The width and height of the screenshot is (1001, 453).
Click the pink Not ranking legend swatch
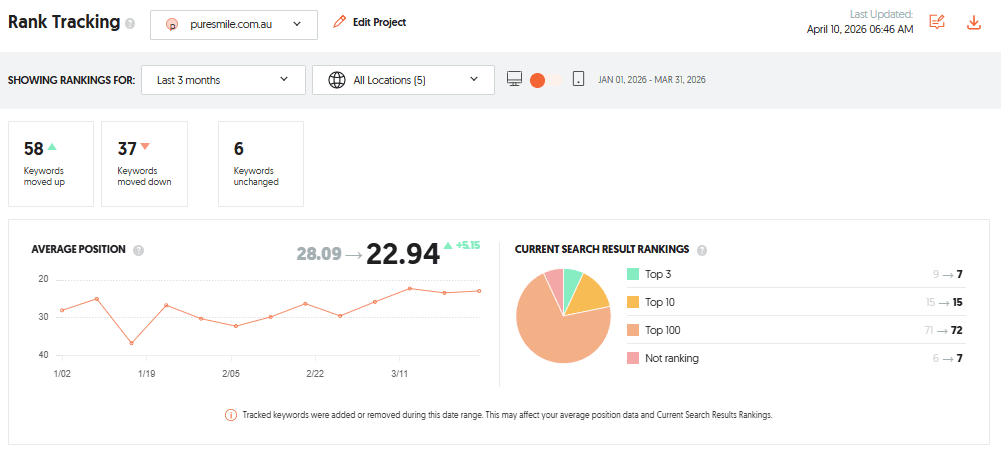click(x=633, y=358)
